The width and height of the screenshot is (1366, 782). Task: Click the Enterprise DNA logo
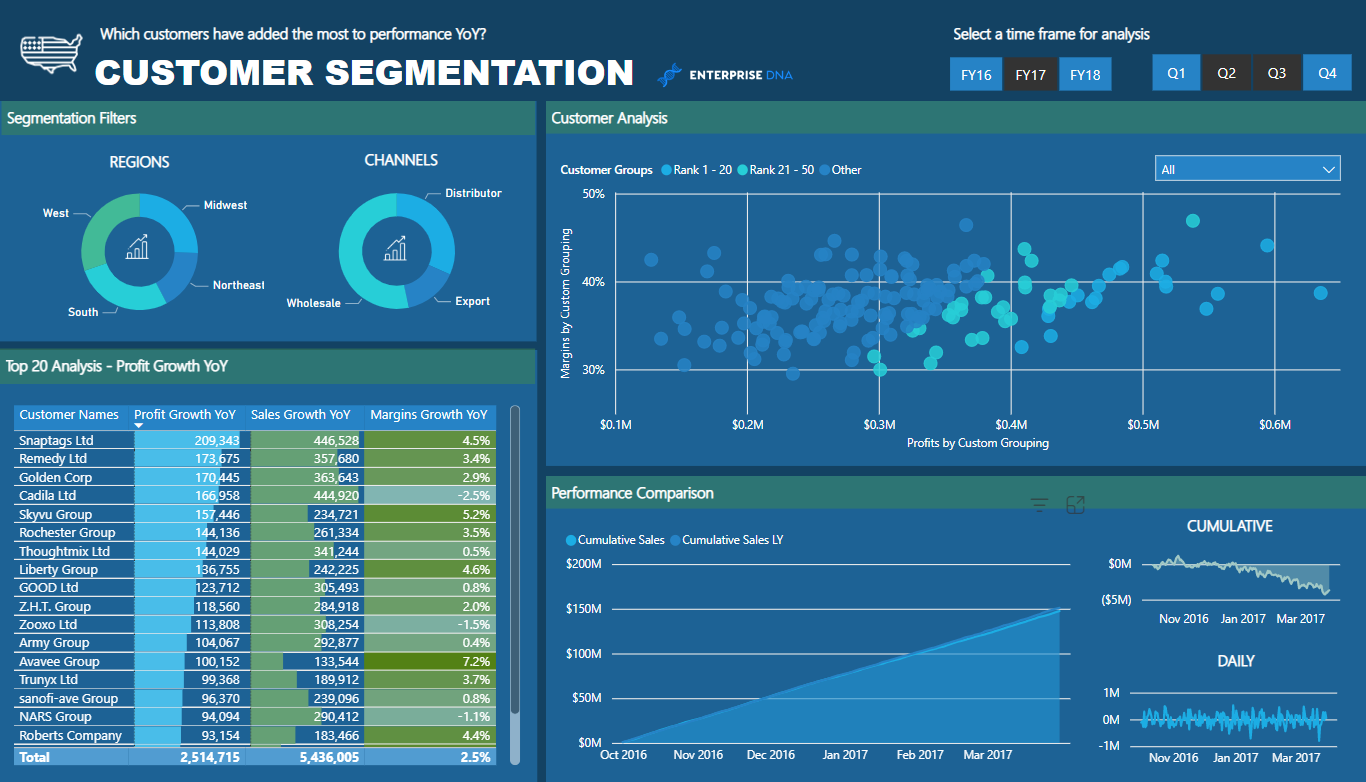pyautogui.click(x=726, y=75)
